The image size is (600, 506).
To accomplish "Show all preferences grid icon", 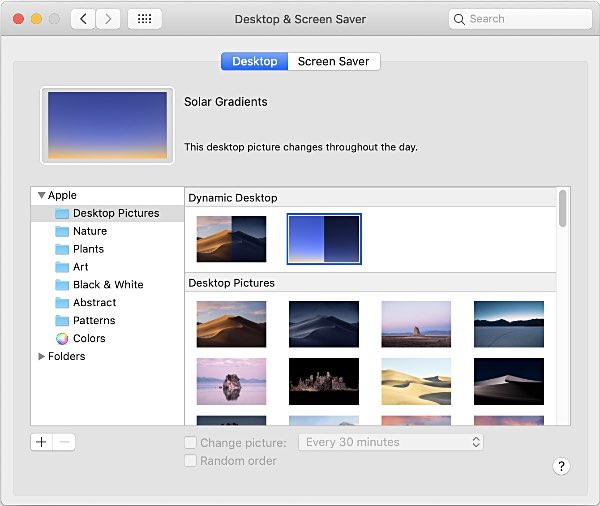I will 145,19.
